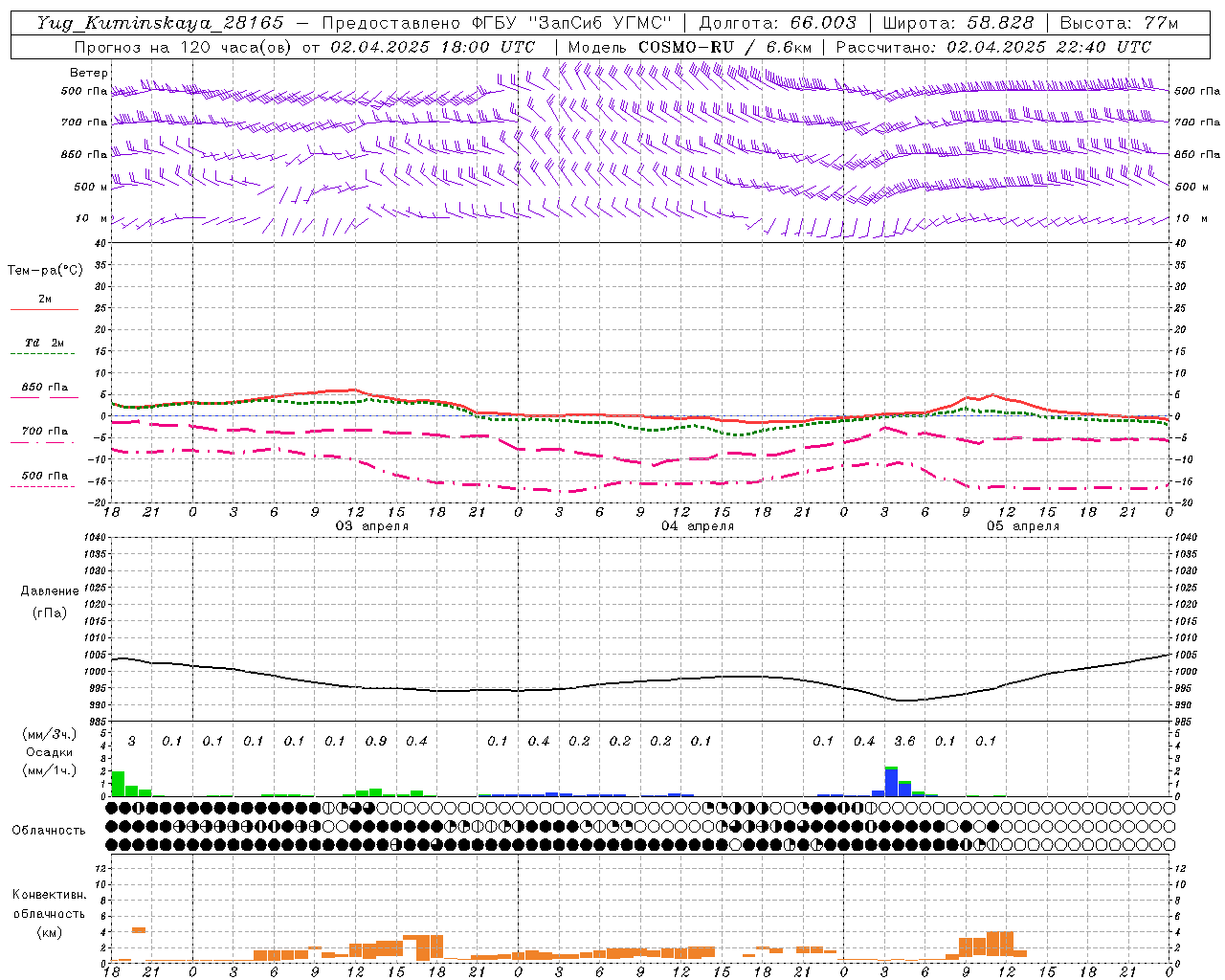Image resolution: width=1225 pixels, height=980 pixels.
Task: Click the forecast start 02.04.2025 18:00 UTC text
Action: click(433, 47)
